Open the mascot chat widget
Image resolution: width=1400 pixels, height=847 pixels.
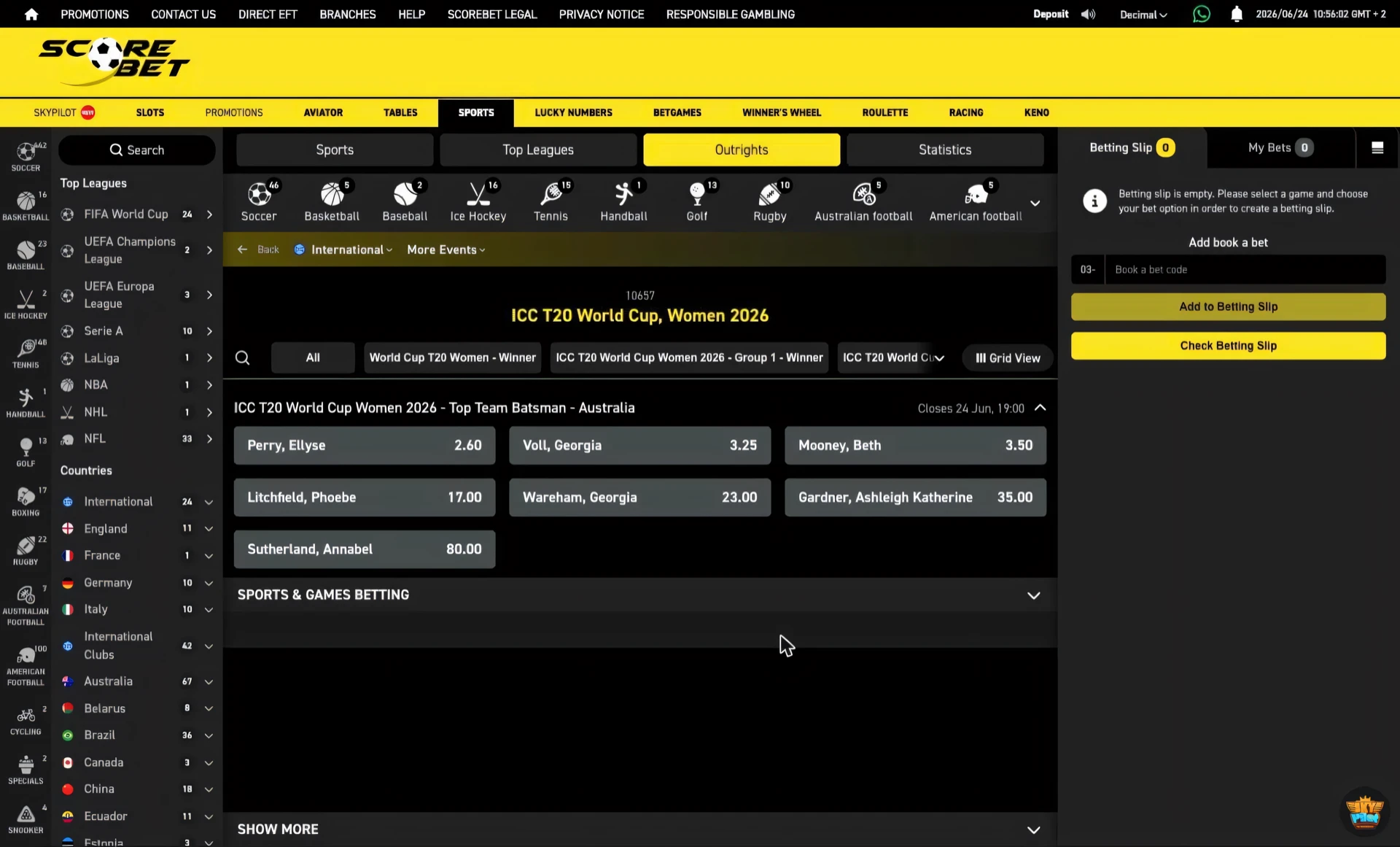pyautogui.click(x=1364, y=811)
